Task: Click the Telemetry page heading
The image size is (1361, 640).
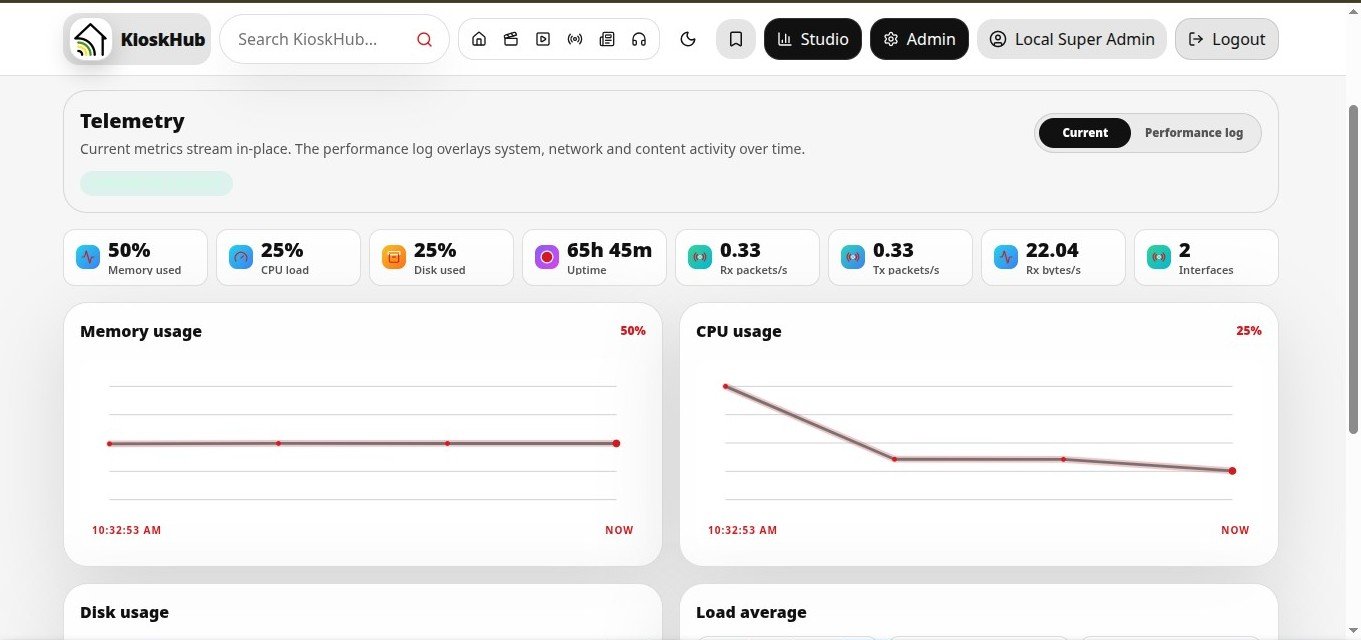Action: point(132,121)
